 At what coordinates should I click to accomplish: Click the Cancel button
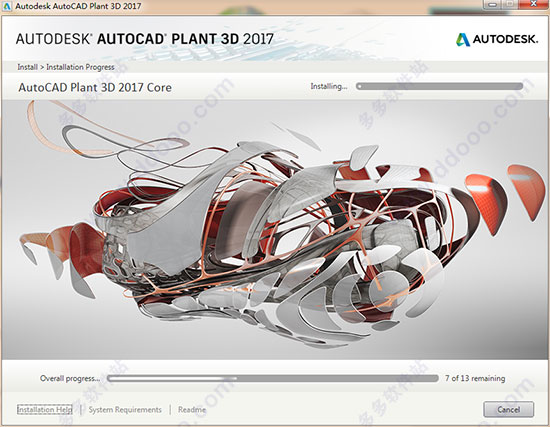[508, 409]
